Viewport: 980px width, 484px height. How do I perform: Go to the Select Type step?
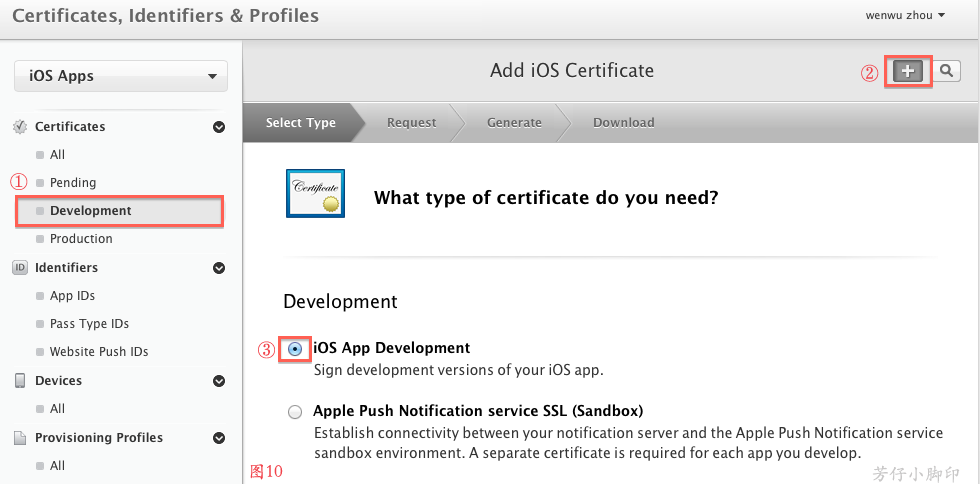coord(301,123)
